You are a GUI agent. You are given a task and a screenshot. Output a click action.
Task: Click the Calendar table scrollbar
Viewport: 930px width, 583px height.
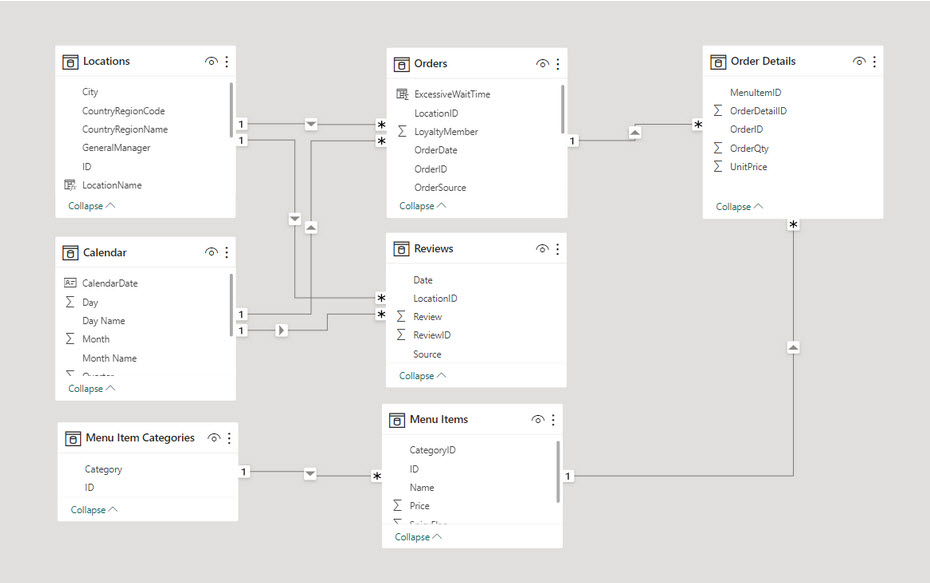coord(231,305)
